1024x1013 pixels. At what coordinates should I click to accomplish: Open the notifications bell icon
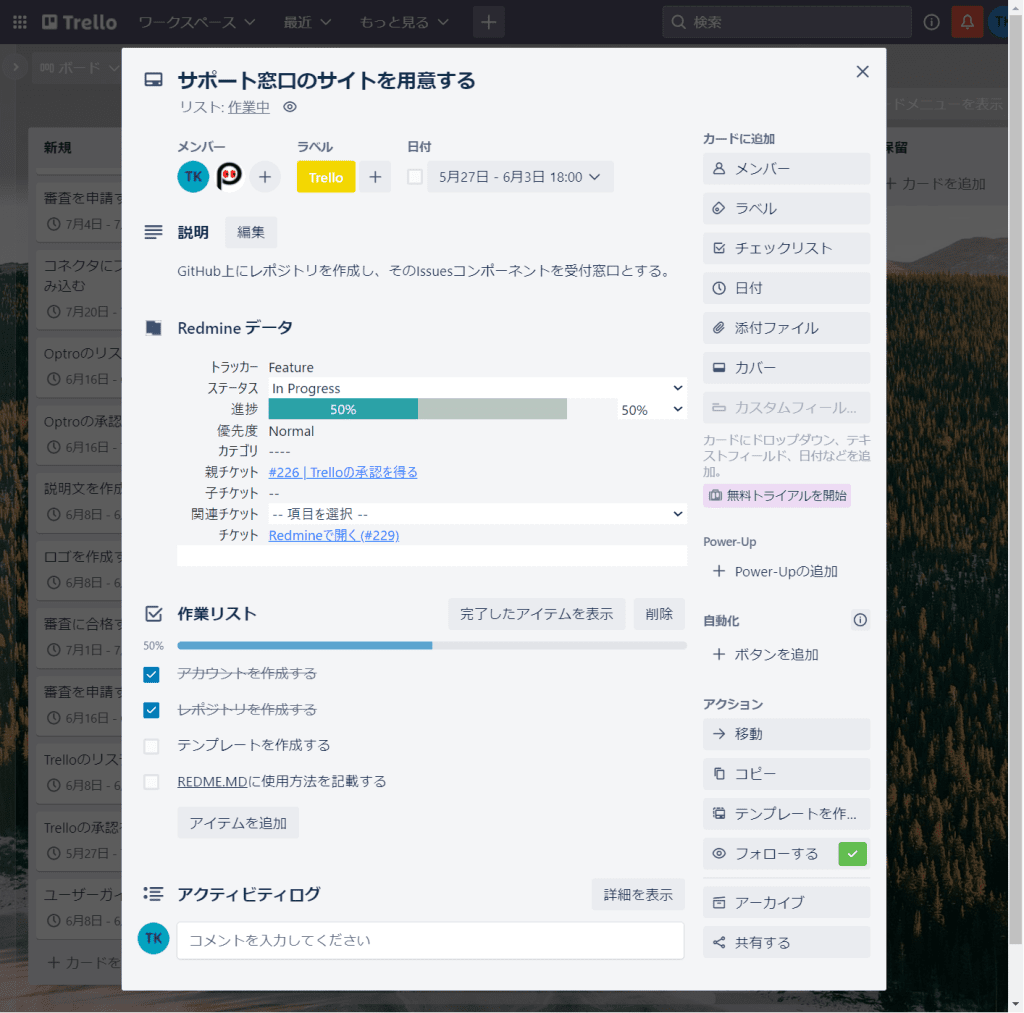coord(967,22)
